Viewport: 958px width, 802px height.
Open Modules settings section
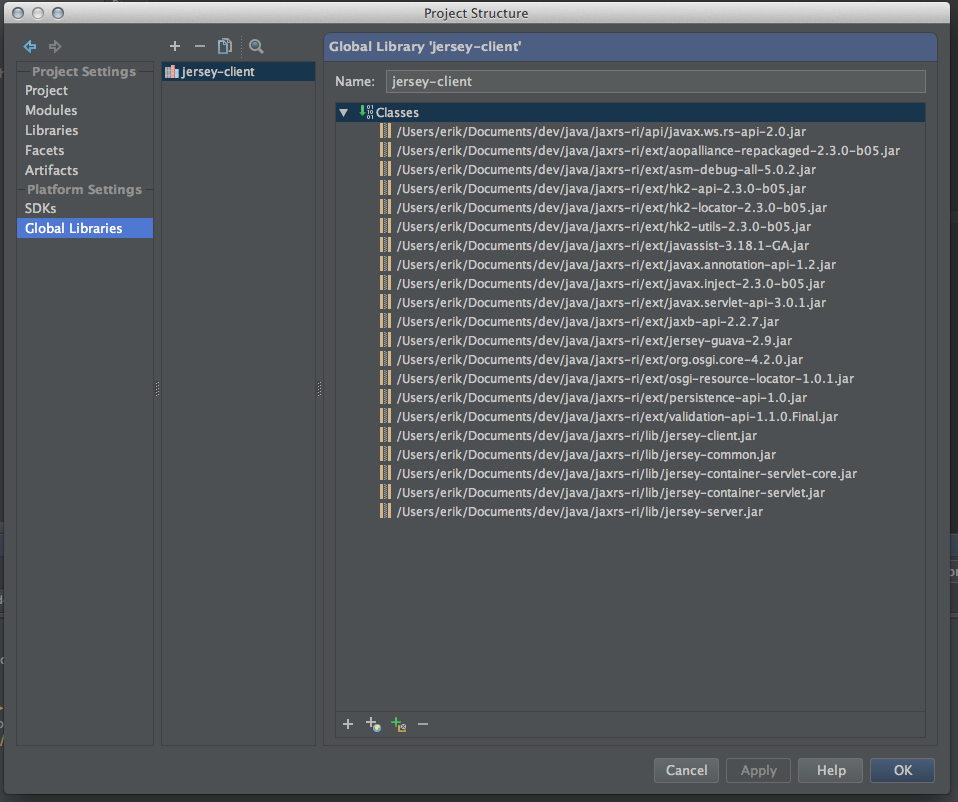point(51,111)
